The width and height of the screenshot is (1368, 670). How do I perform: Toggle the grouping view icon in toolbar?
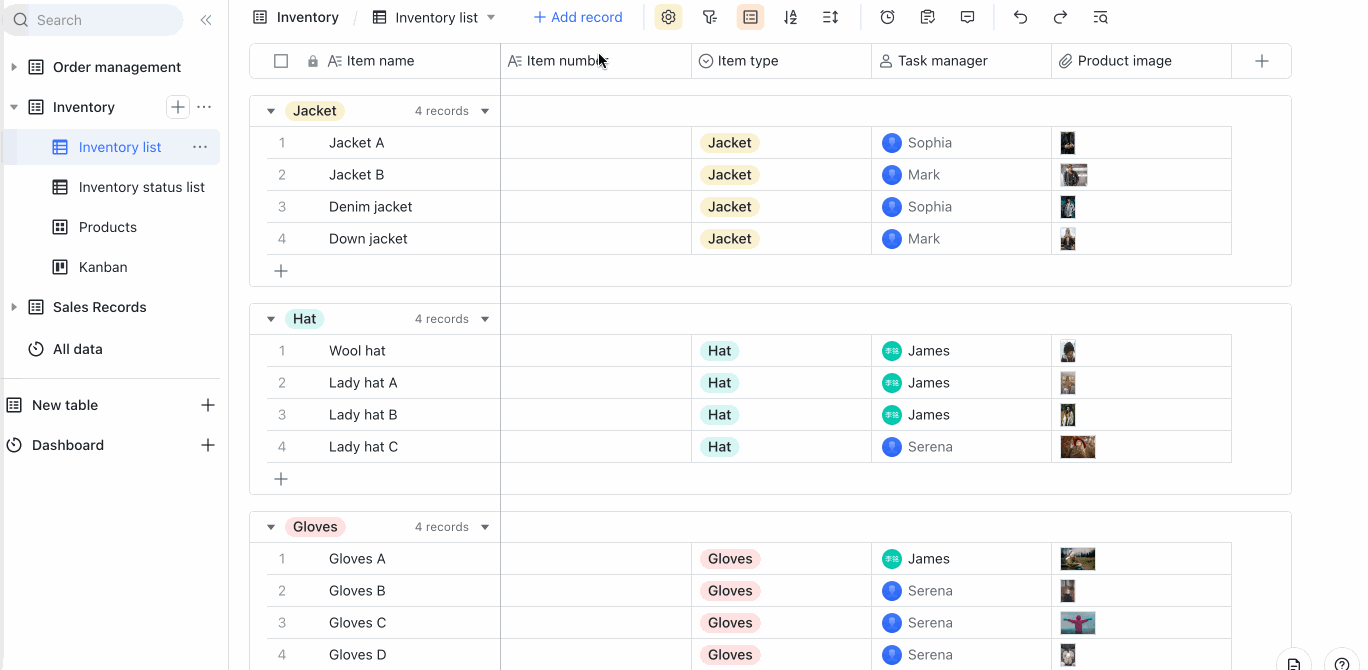pos(749,17)
